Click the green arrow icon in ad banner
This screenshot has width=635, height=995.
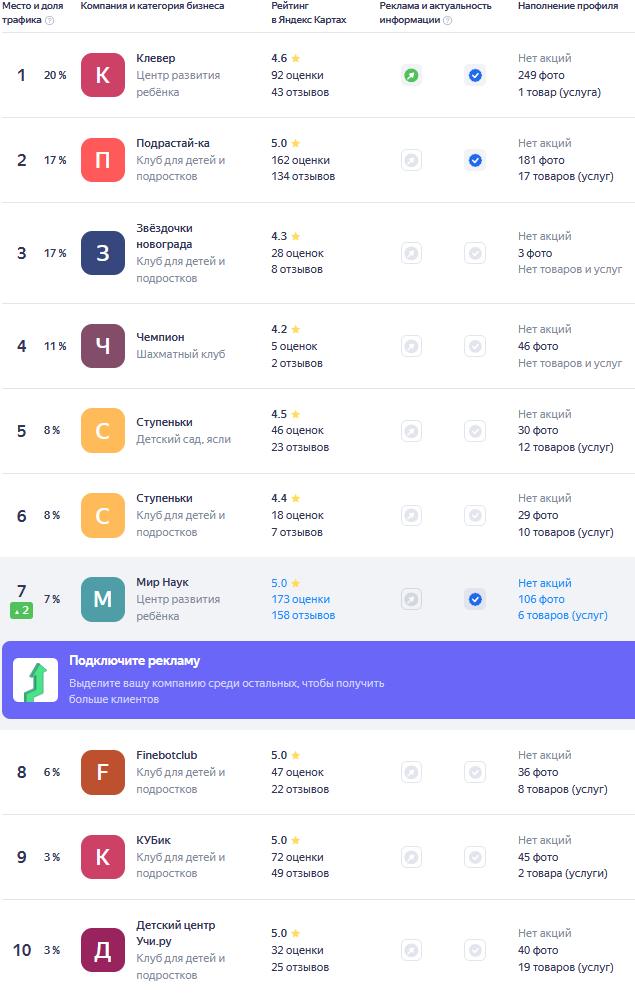point(35,680)
